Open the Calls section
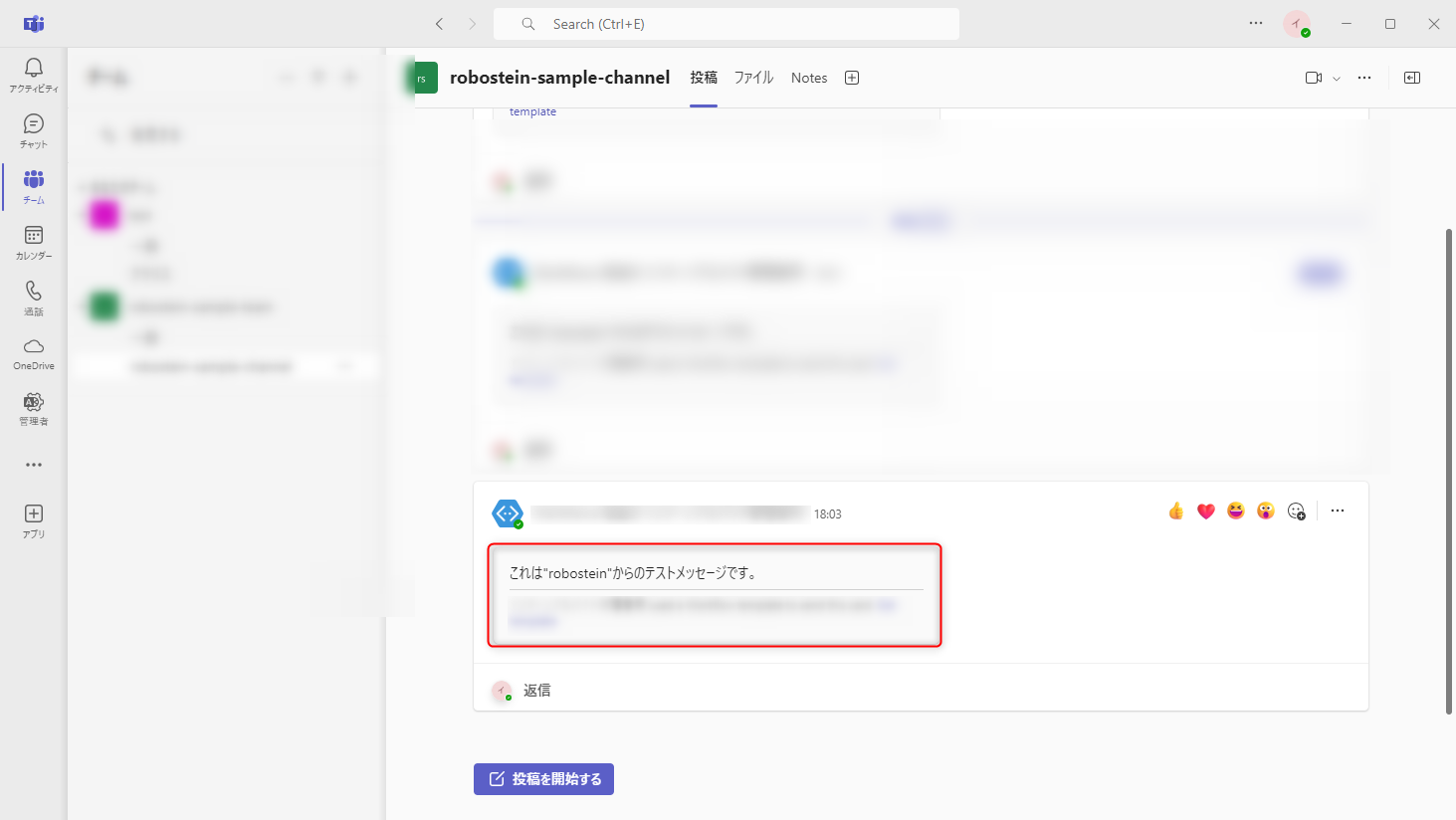 (x=34, y=298)
